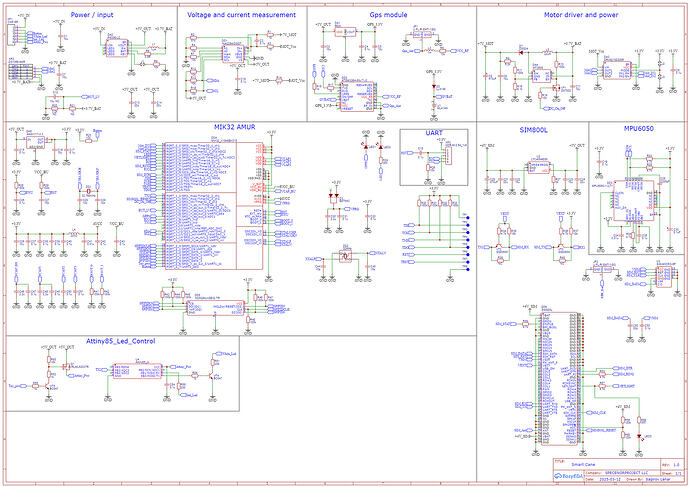The image size is (690, 487).
Task: Click the EasyEDA logo in title block
Action: coord(569,476)
